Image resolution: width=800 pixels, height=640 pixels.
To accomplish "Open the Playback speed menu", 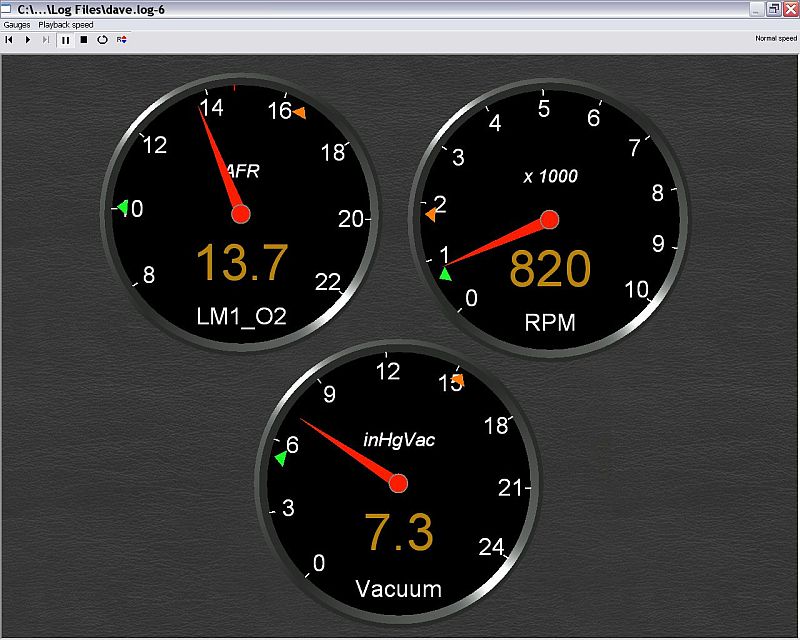I will pos(66,24).
